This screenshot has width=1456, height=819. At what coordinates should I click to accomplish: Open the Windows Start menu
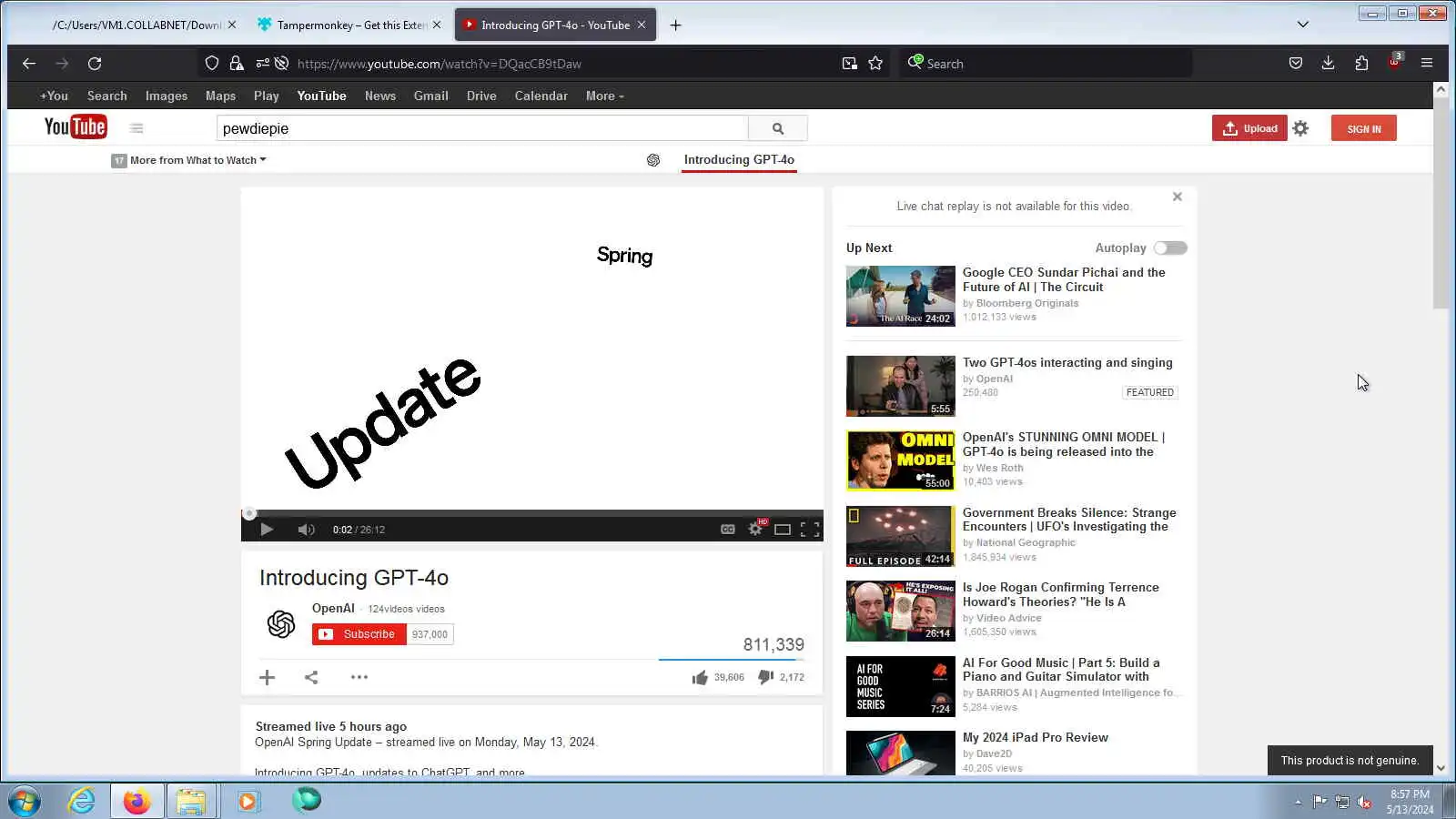(x=24, y=802)
